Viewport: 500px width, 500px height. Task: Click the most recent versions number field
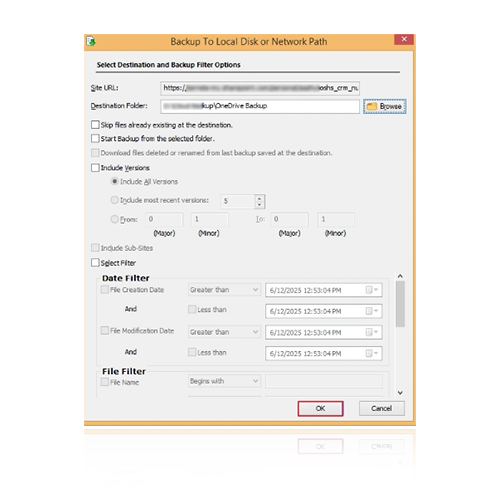pyautogui.click(x=238, y=201)
